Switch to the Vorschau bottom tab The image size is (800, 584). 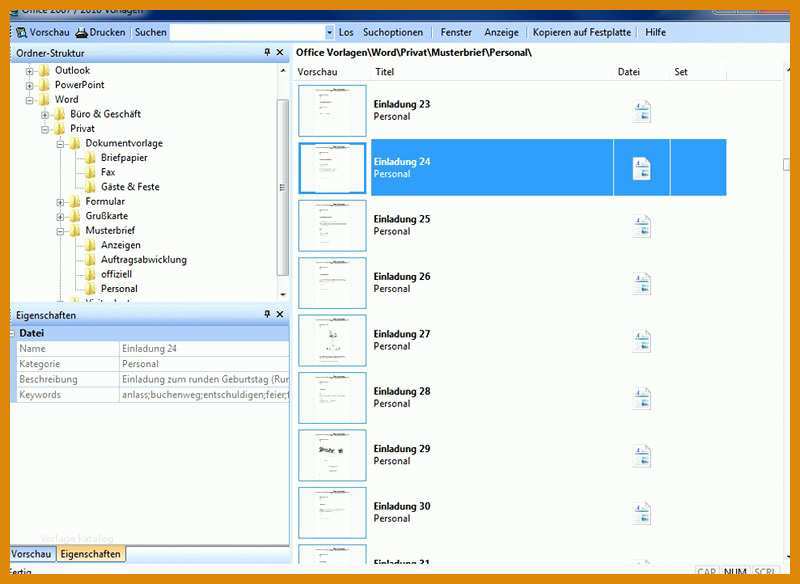(x=32, y=554)
